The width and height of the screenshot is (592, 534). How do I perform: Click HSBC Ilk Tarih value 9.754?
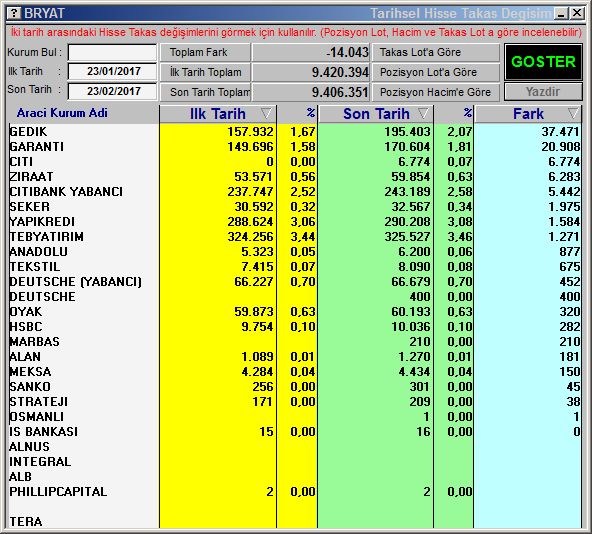[x=257, y=327]
